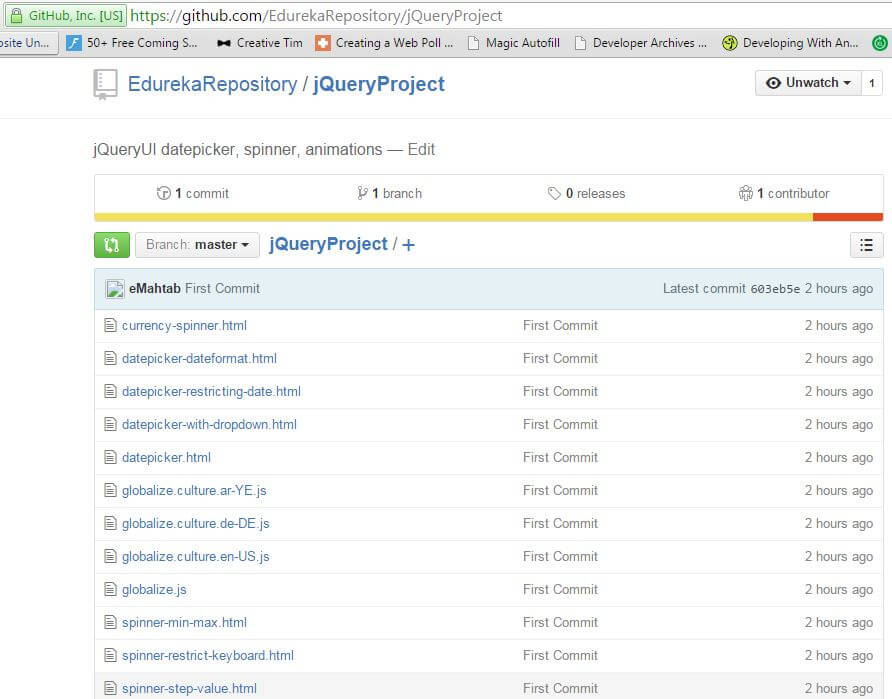View the 1 contributor page
Viewport: 892px width, 699px height.
tap(784, 193)
